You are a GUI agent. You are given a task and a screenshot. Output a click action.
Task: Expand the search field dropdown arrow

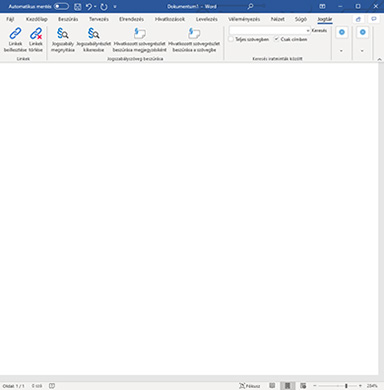pos(308,31)
